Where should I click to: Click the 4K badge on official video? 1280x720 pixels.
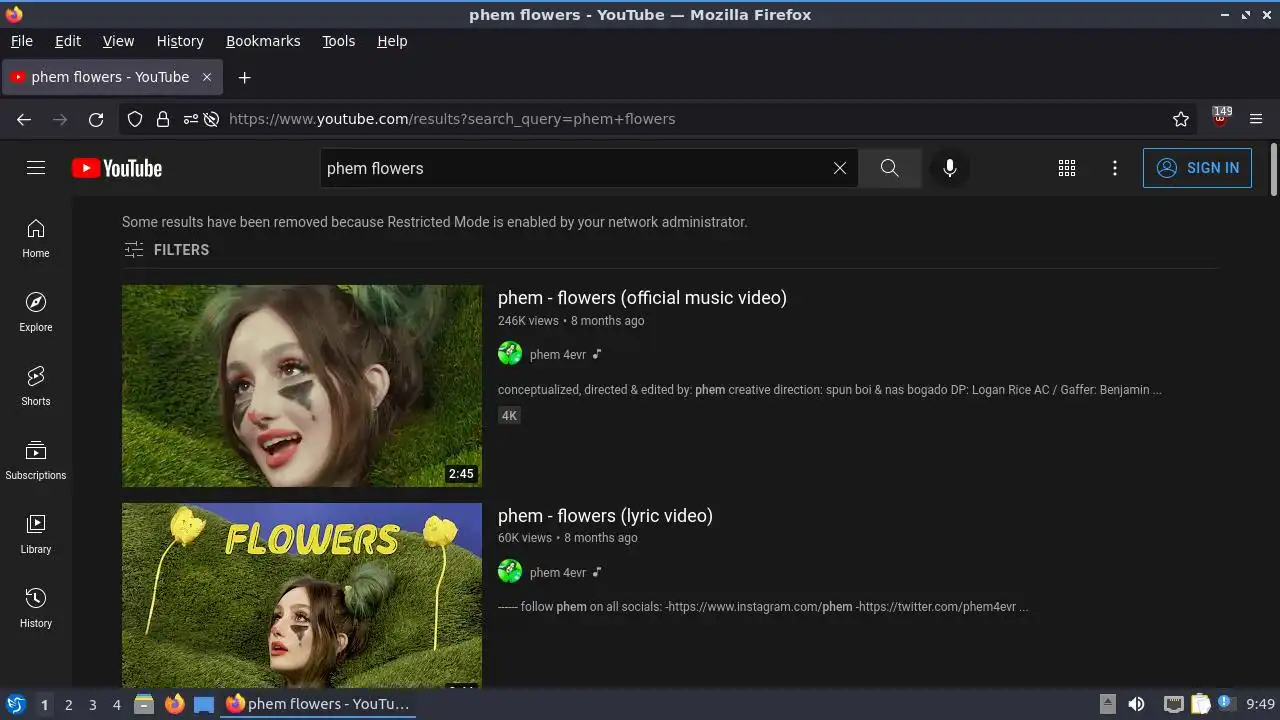pyautogui.click(x=509, y=415)
